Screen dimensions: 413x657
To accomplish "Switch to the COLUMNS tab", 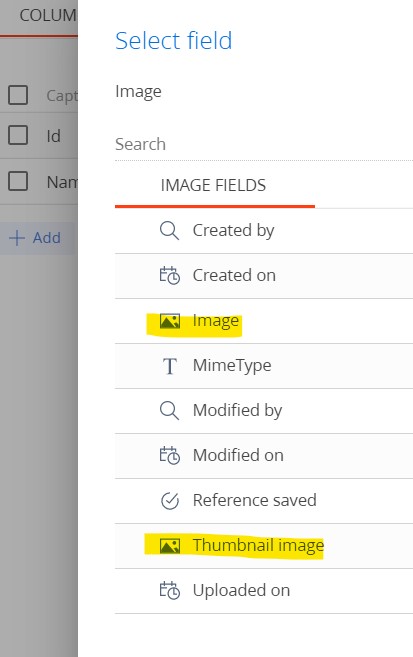I will [x=47, y=16].
